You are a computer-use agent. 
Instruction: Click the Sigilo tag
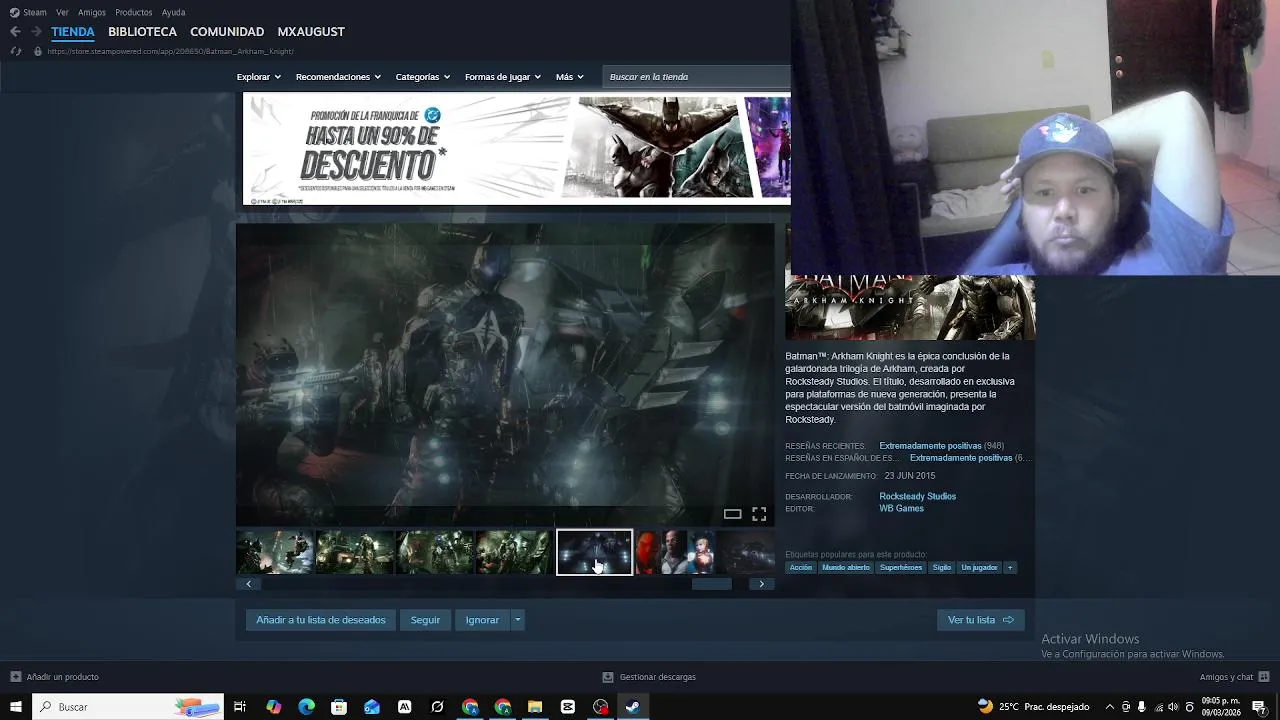(942, 567)
